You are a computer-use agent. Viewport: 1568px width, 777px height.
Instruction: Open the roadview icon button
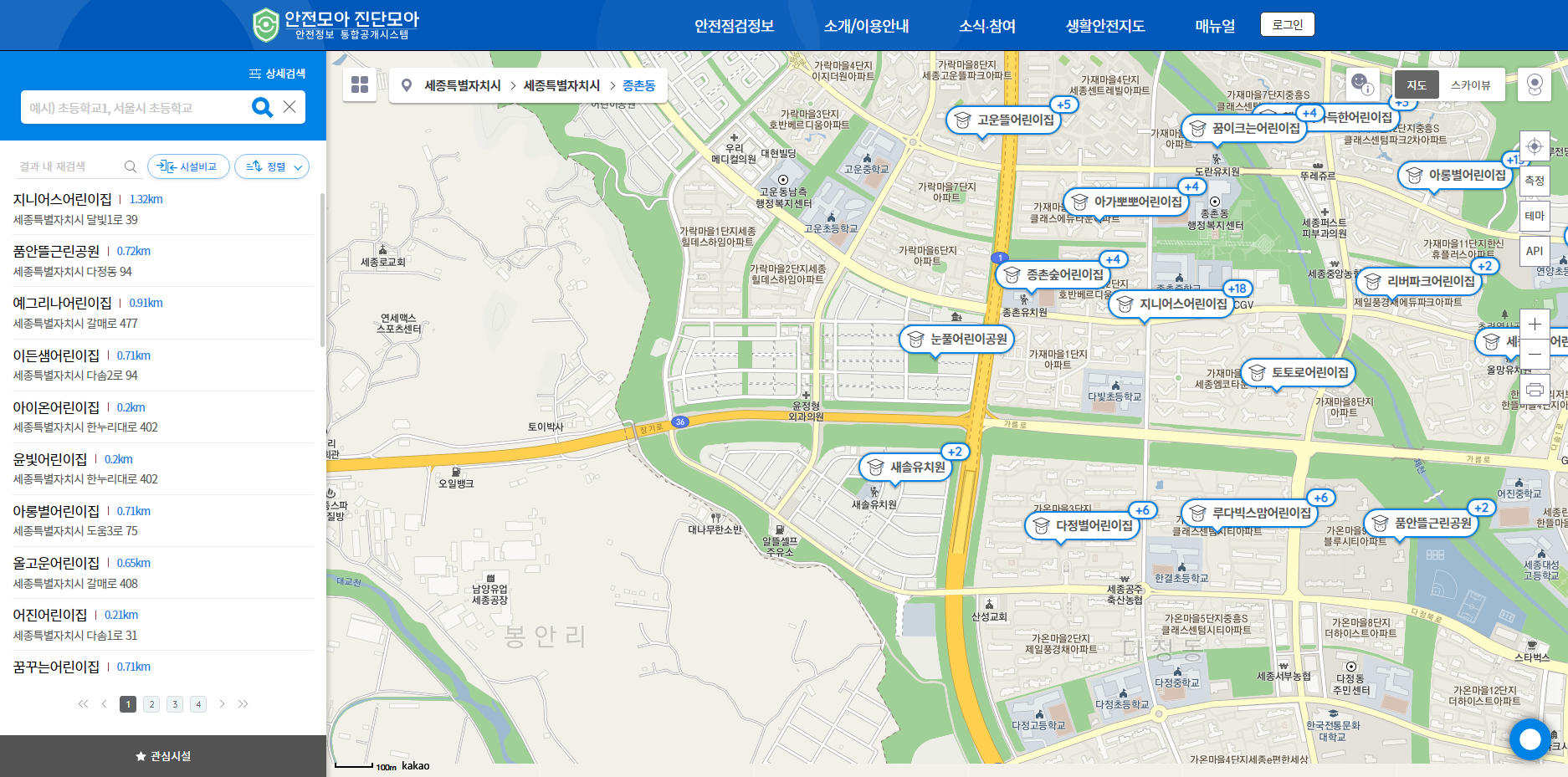point(1535,84)
